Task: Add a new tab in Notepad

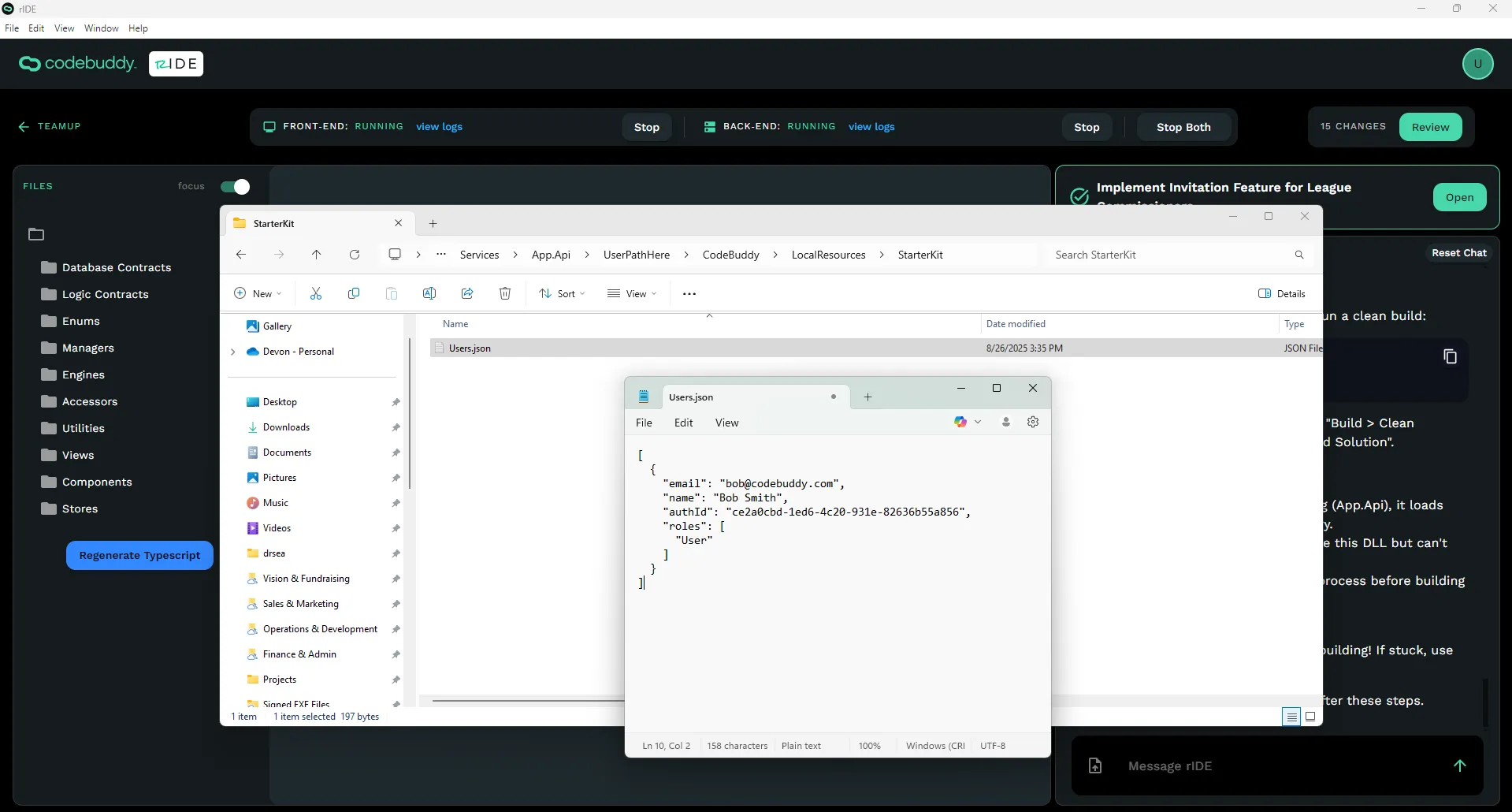Action: 867,397
